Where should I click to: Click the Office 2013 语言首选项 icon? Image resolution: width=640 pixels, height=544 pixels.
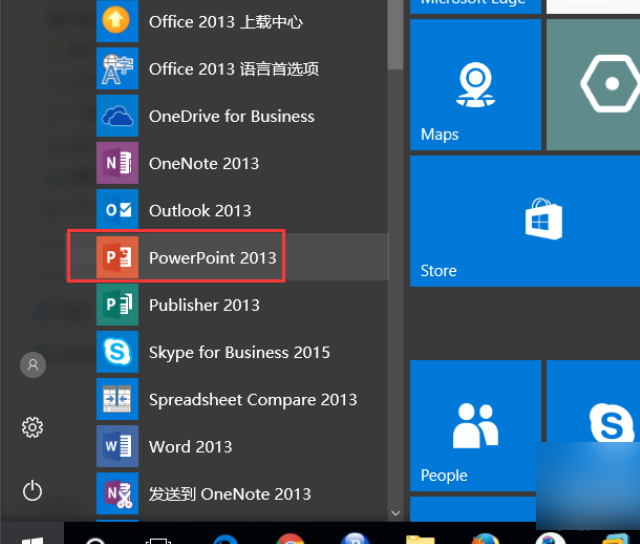click(117, 69)
